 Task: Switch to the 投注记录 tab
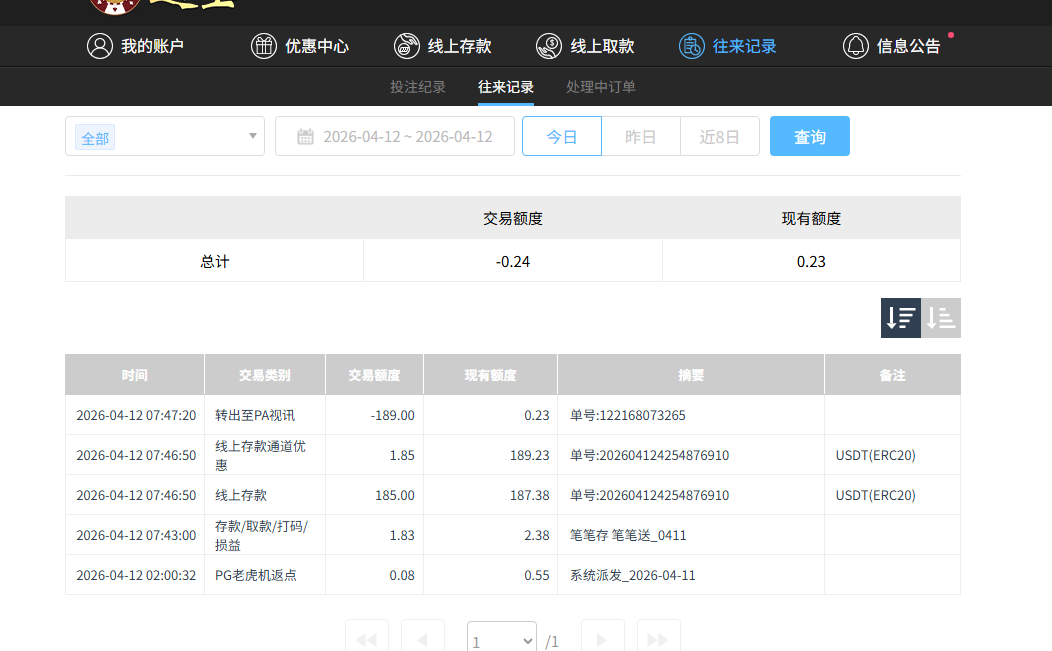tap(418, 87)
